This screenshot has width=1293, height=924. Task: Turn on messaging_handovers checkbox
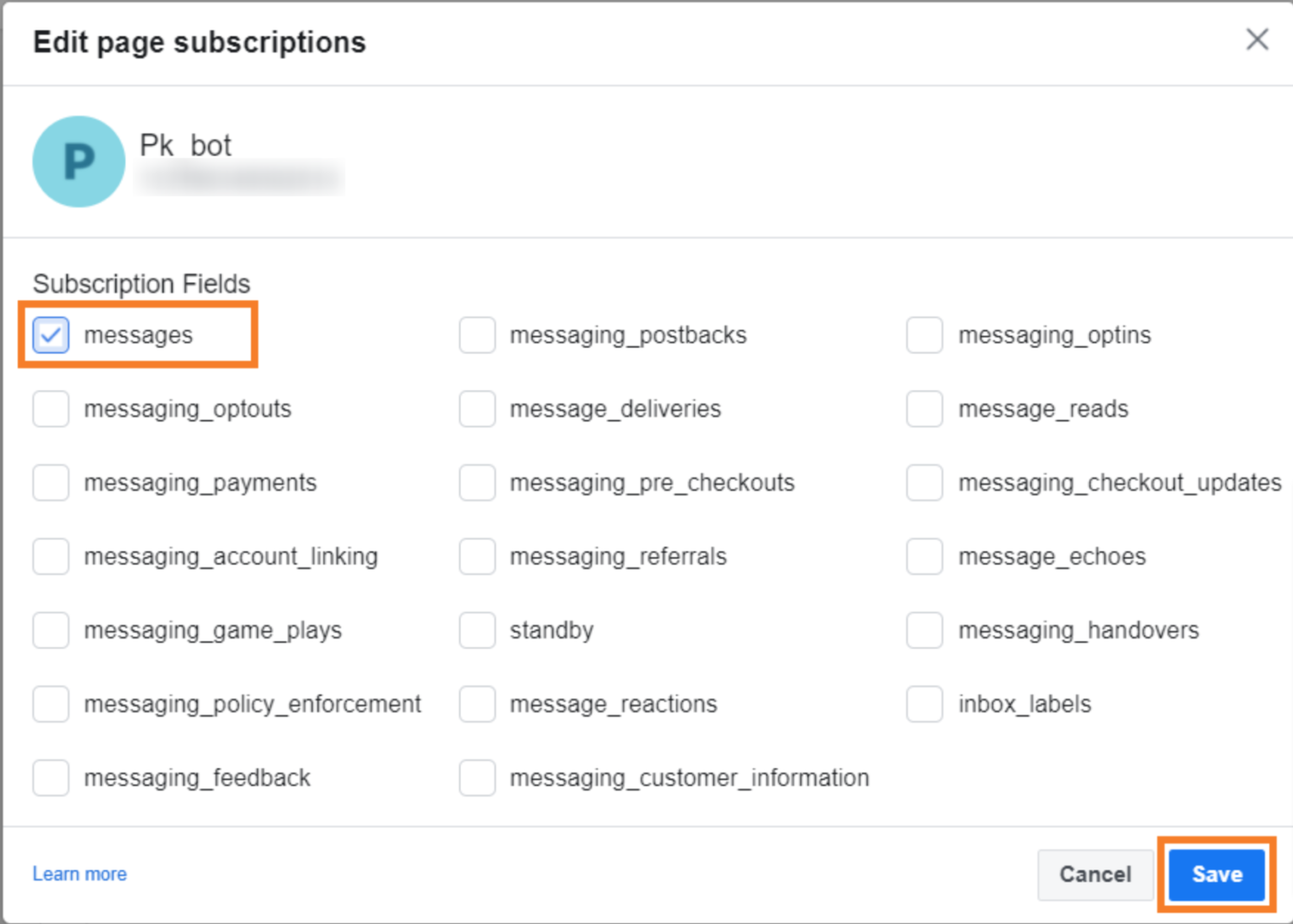pos(924,630)
